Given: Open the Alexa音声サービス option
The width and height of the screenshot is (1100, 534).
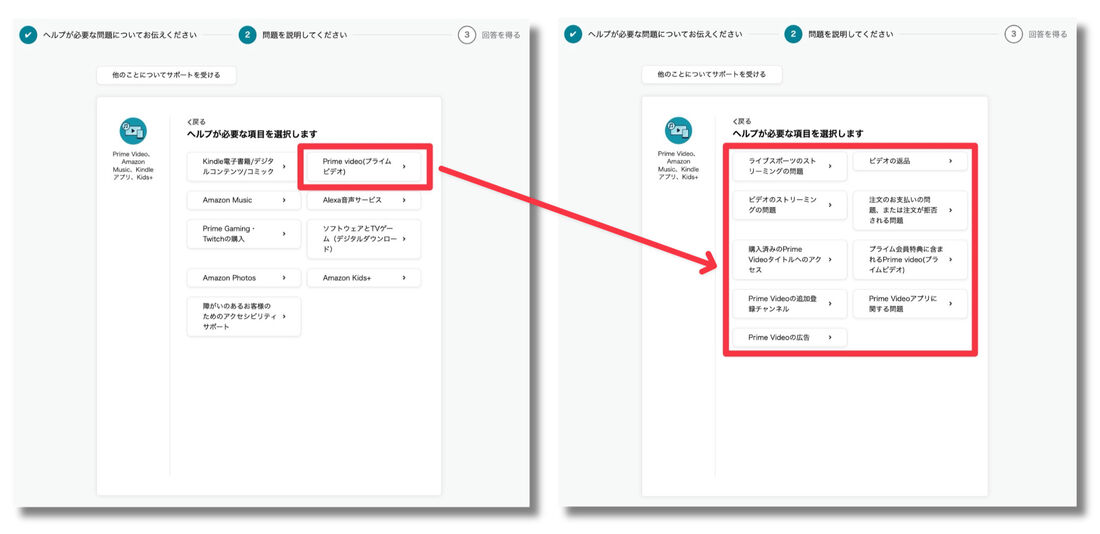Looking at the screenshot, I should [x=364, y=200].
